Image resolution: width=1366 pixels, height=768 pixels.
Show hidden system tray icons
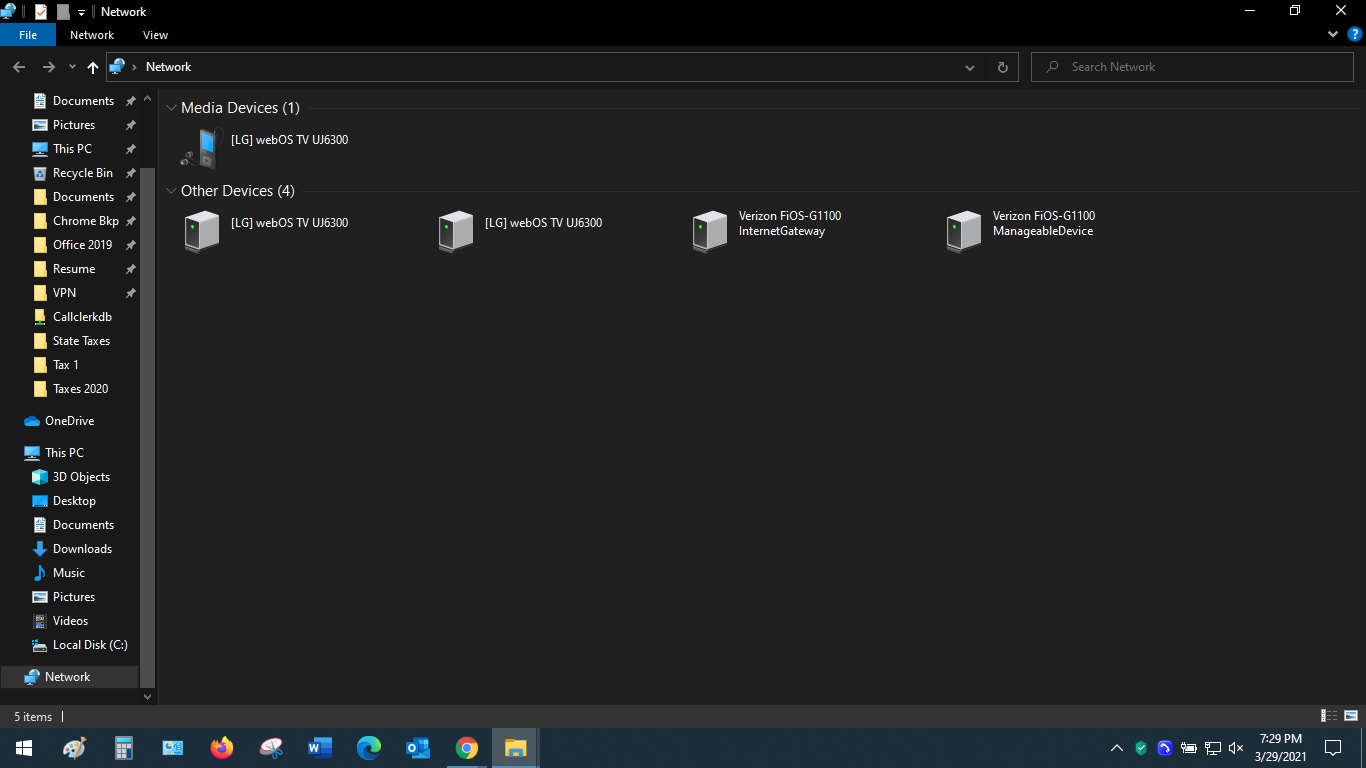[x=1117, y=748]
